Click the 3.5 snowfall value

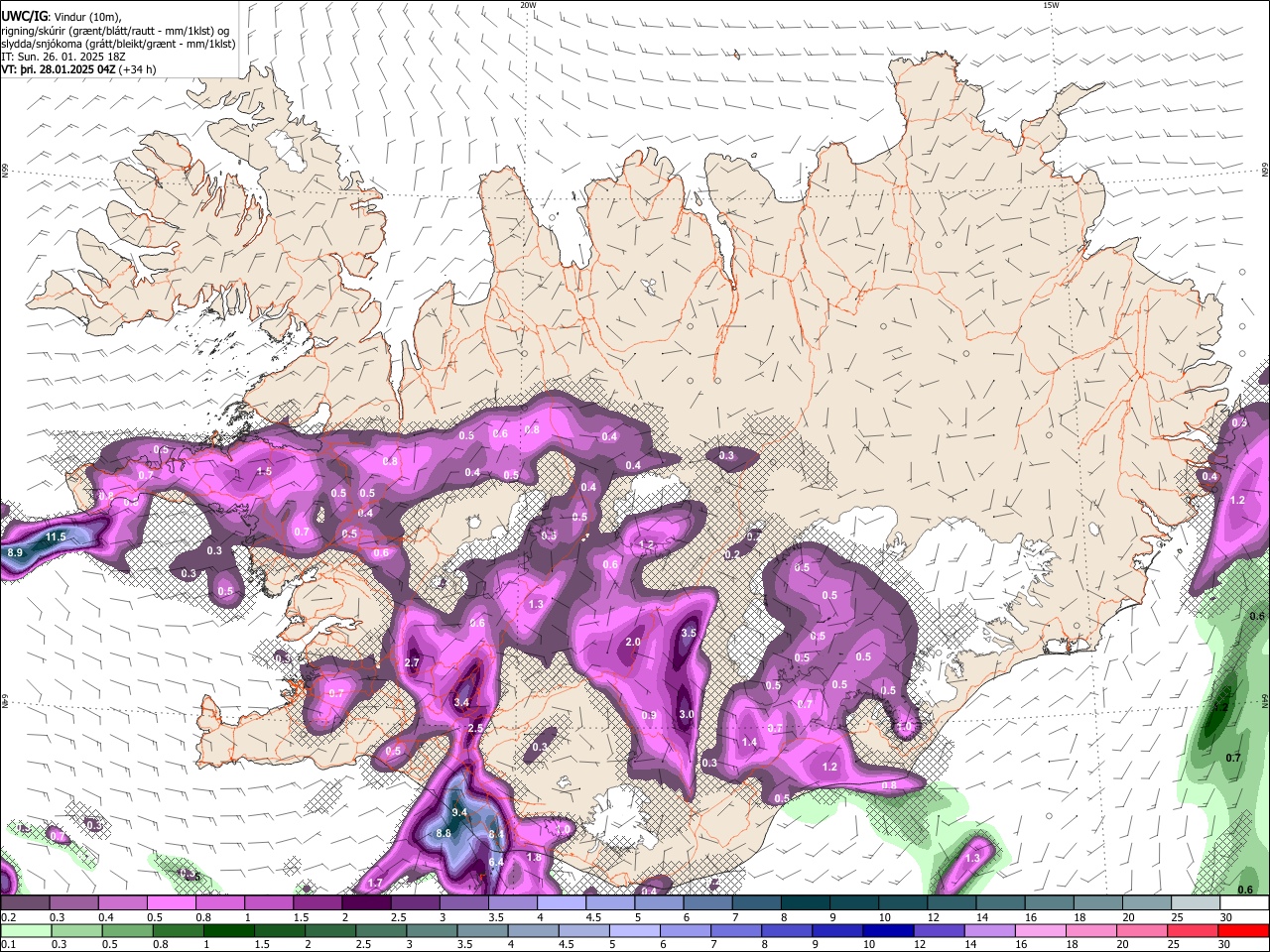pos(689,633)
